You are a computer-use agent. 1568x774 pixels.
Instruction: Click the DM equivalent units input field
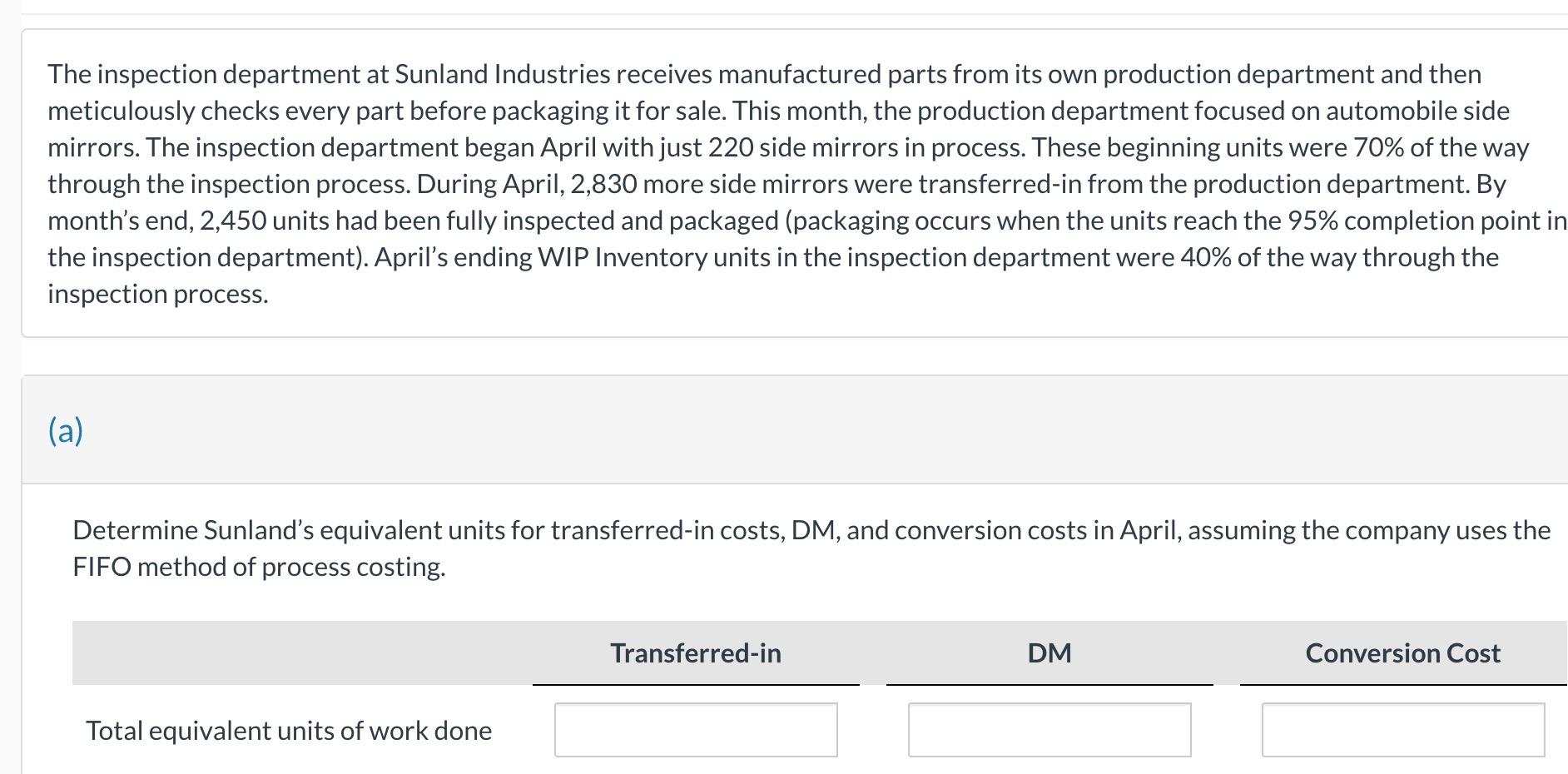point(1050,730)
